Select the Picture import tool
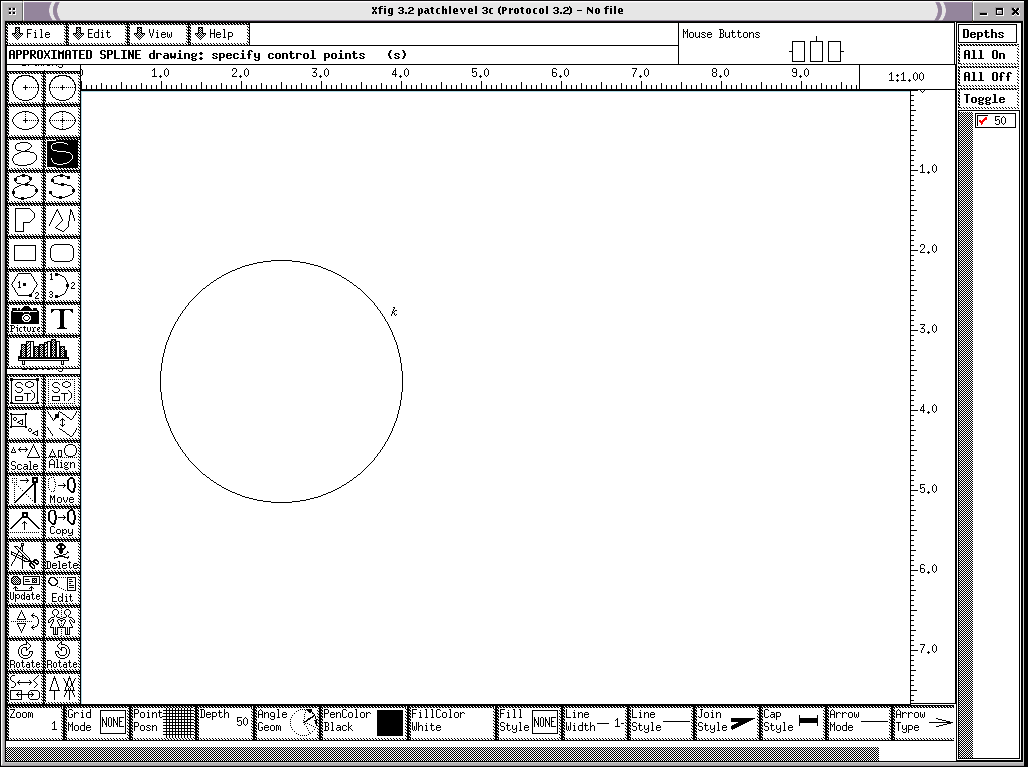The height and width of the screenshot is (767, 1028). [25, 320]
